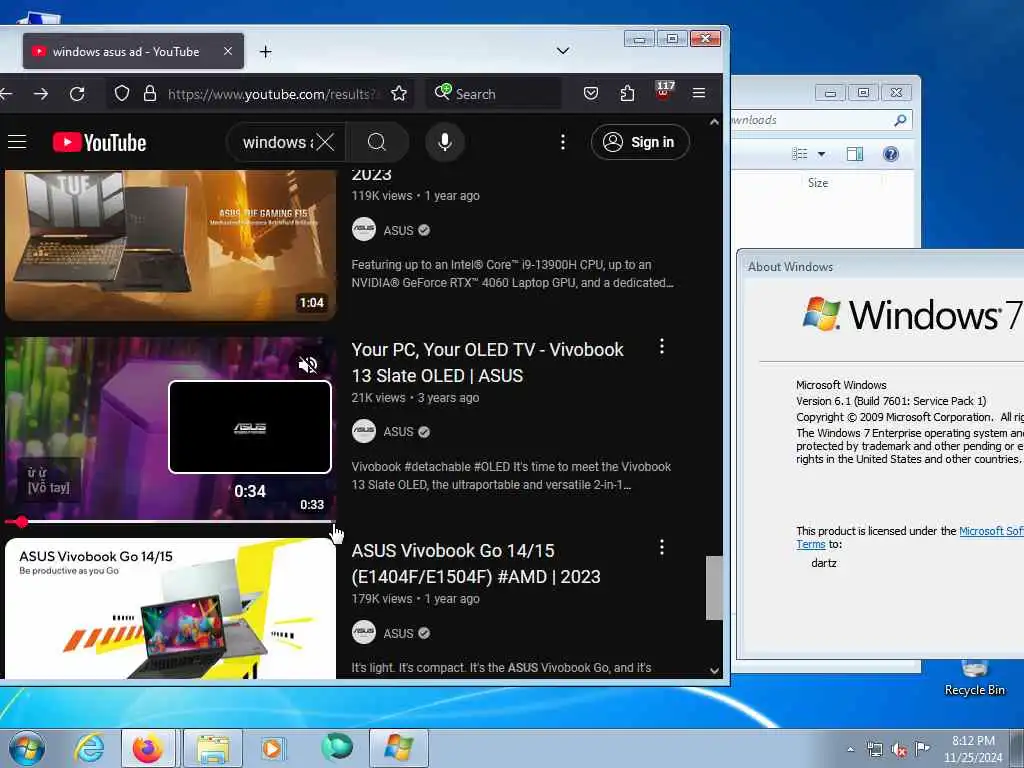Open the Recycle Bin desktop icon
The height and width of the screenshot is (768, 1024).
974,678
